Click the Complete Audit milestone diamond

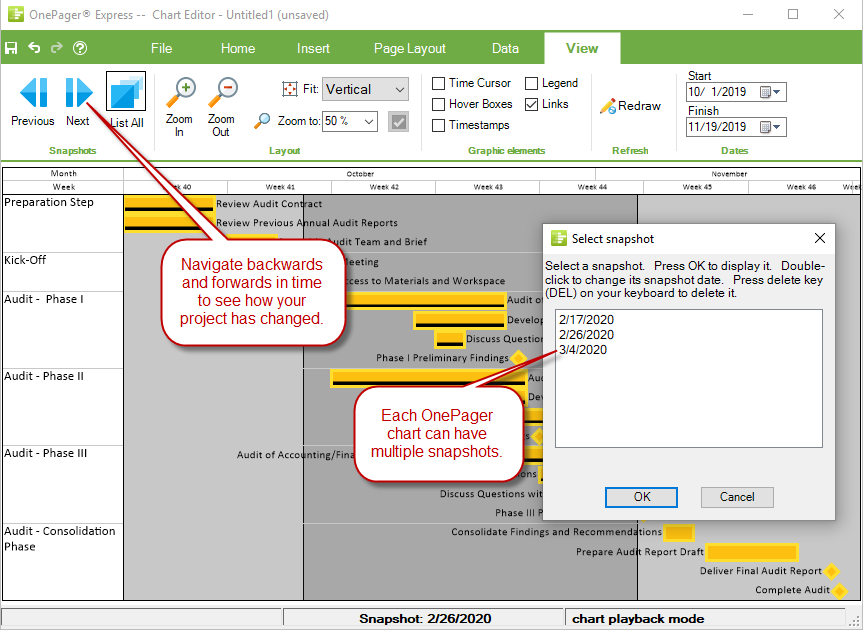click(839, 591)
